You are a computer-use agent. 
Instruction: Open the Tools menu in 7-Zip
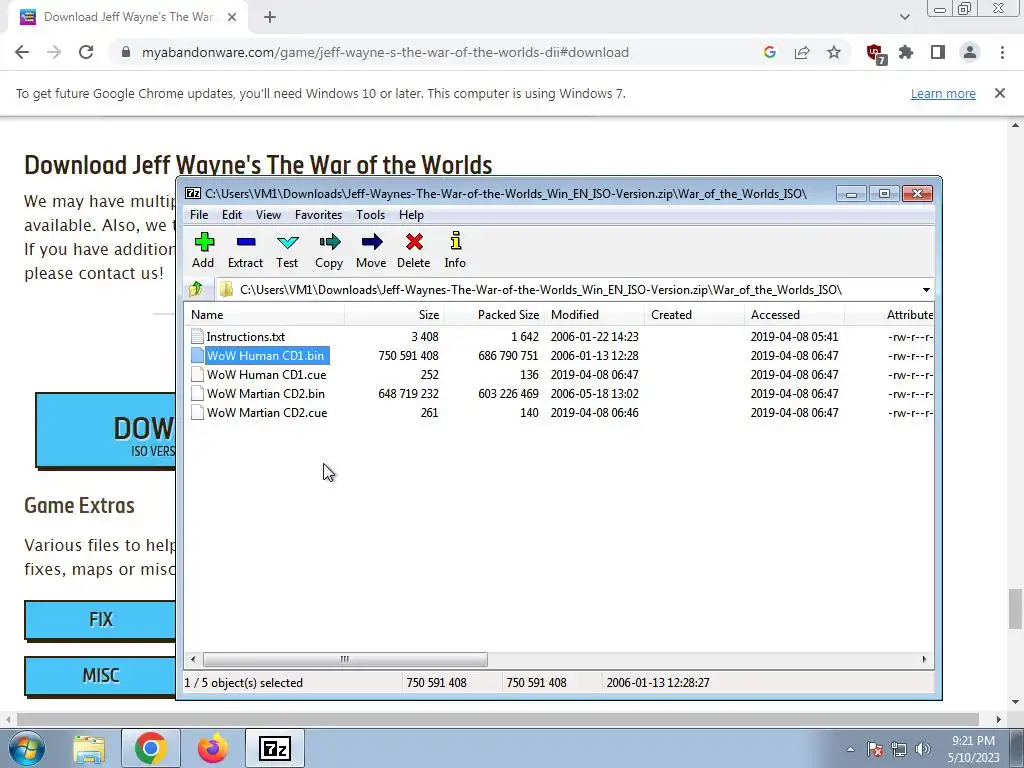(370, 215)
